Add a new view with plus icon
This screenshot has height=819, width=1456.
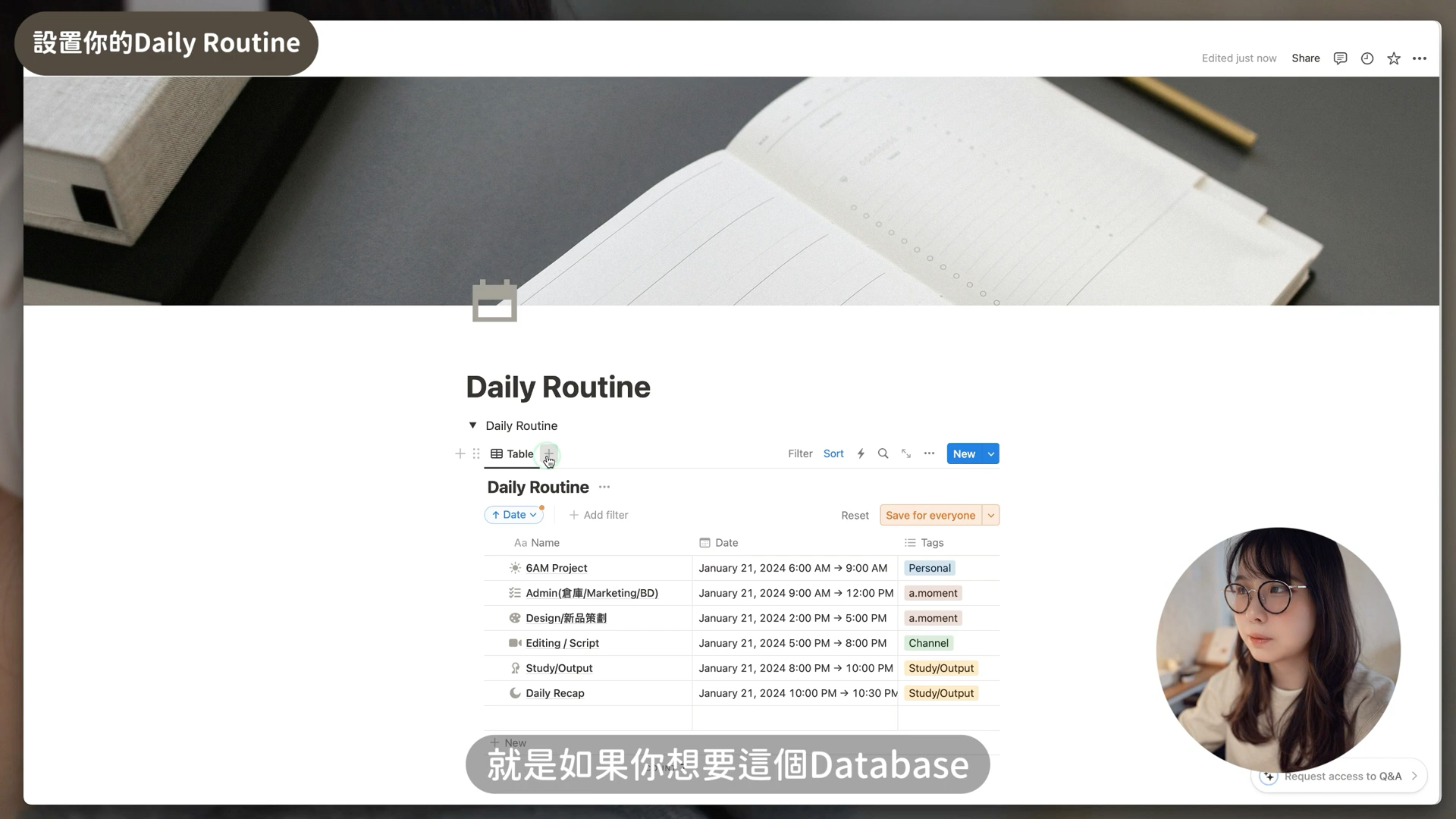click(548, 453)
